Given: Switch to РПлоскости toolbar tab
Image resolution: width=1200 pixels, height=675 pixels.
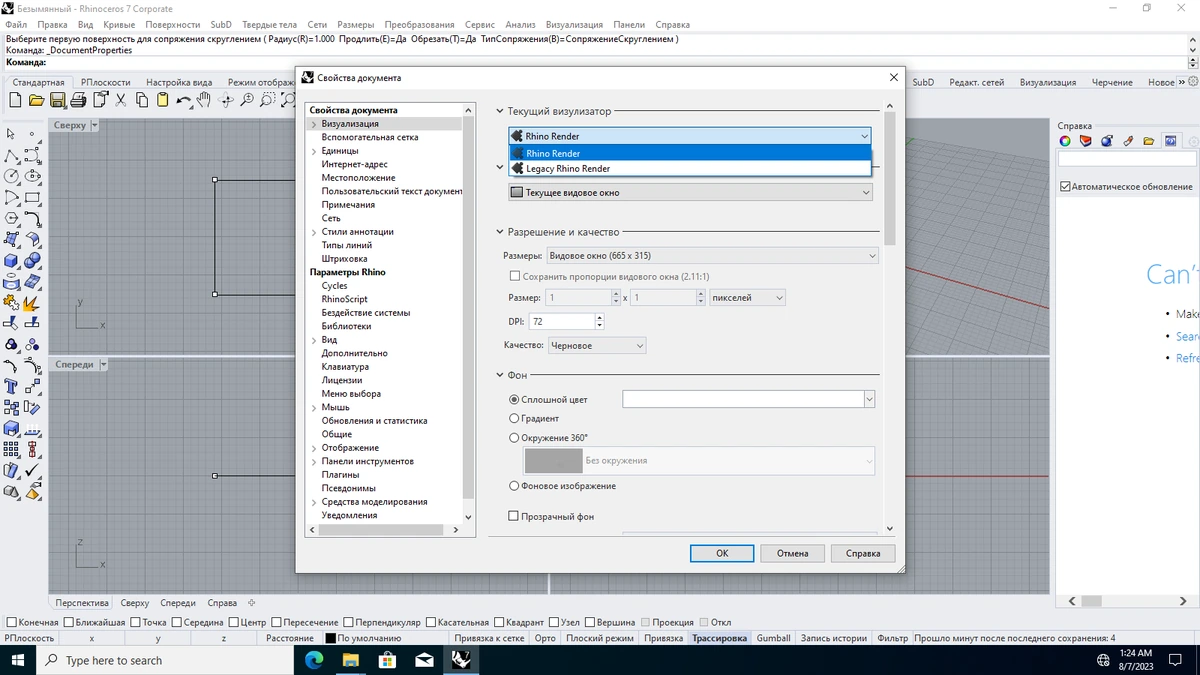Looking at the screenshot, I should point(106,82).
